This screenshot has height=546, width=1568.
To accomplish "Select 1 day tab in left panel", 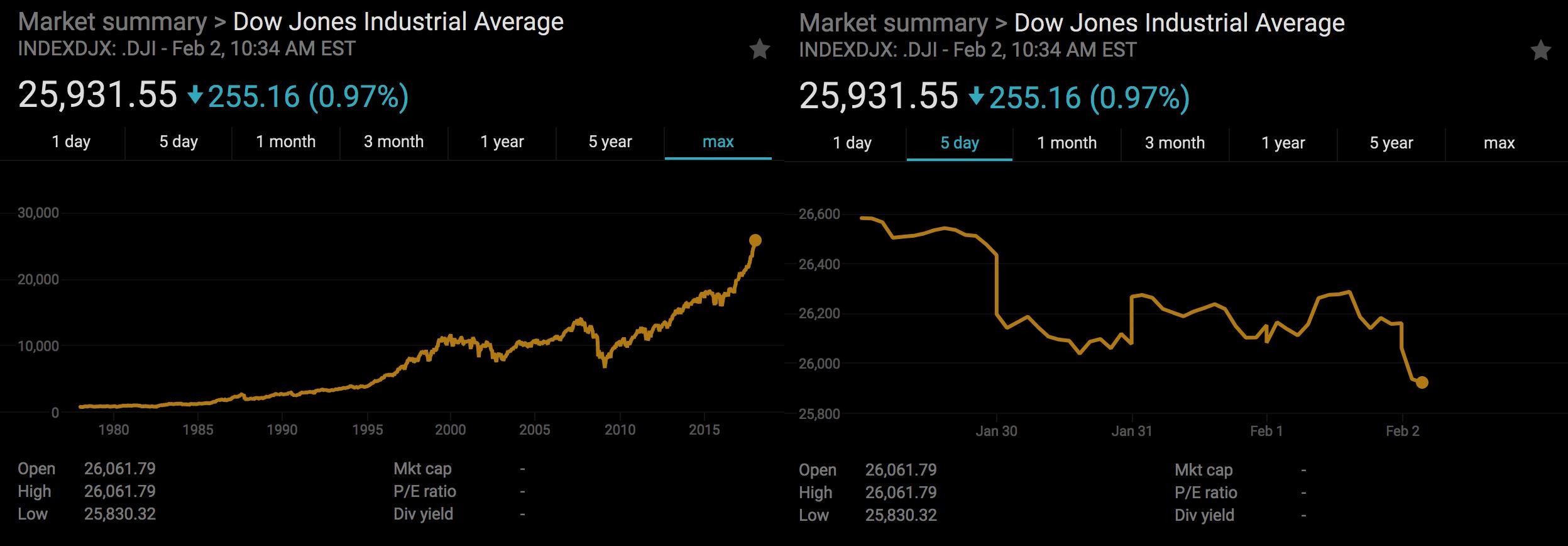I will pos(71,142).
